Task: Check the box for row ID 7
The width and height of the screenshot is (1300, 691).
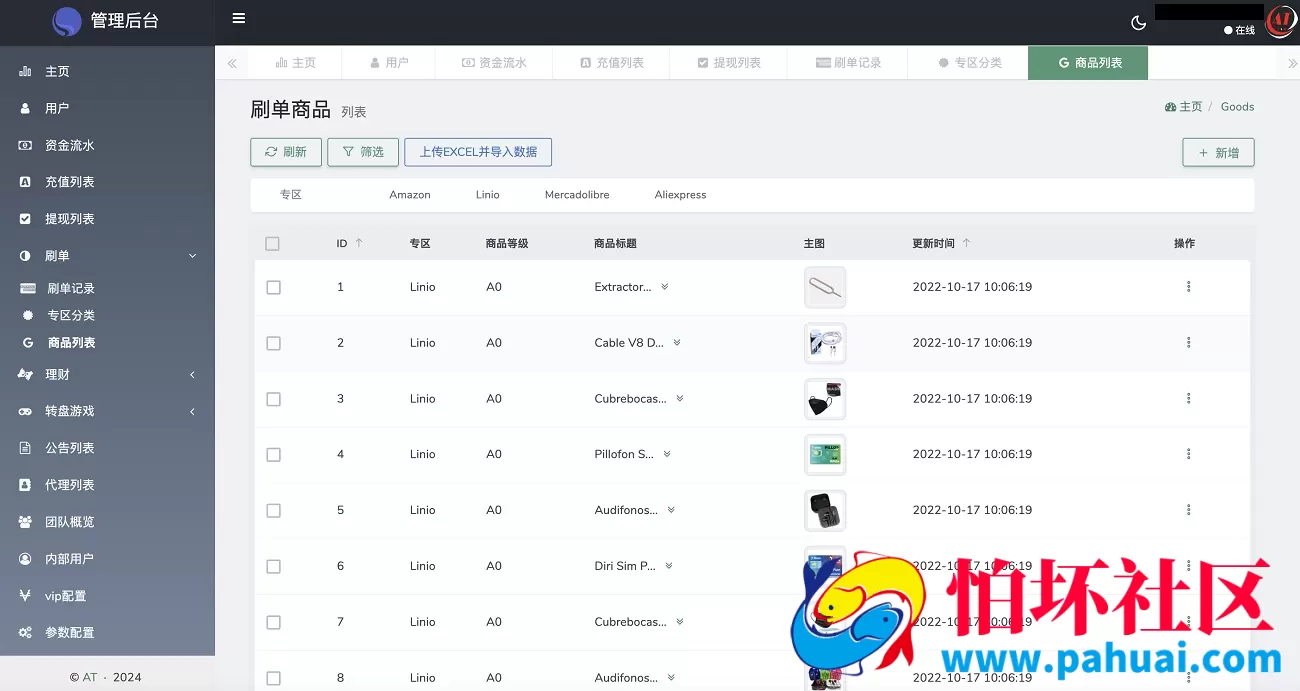Action: tap(273, 622)
